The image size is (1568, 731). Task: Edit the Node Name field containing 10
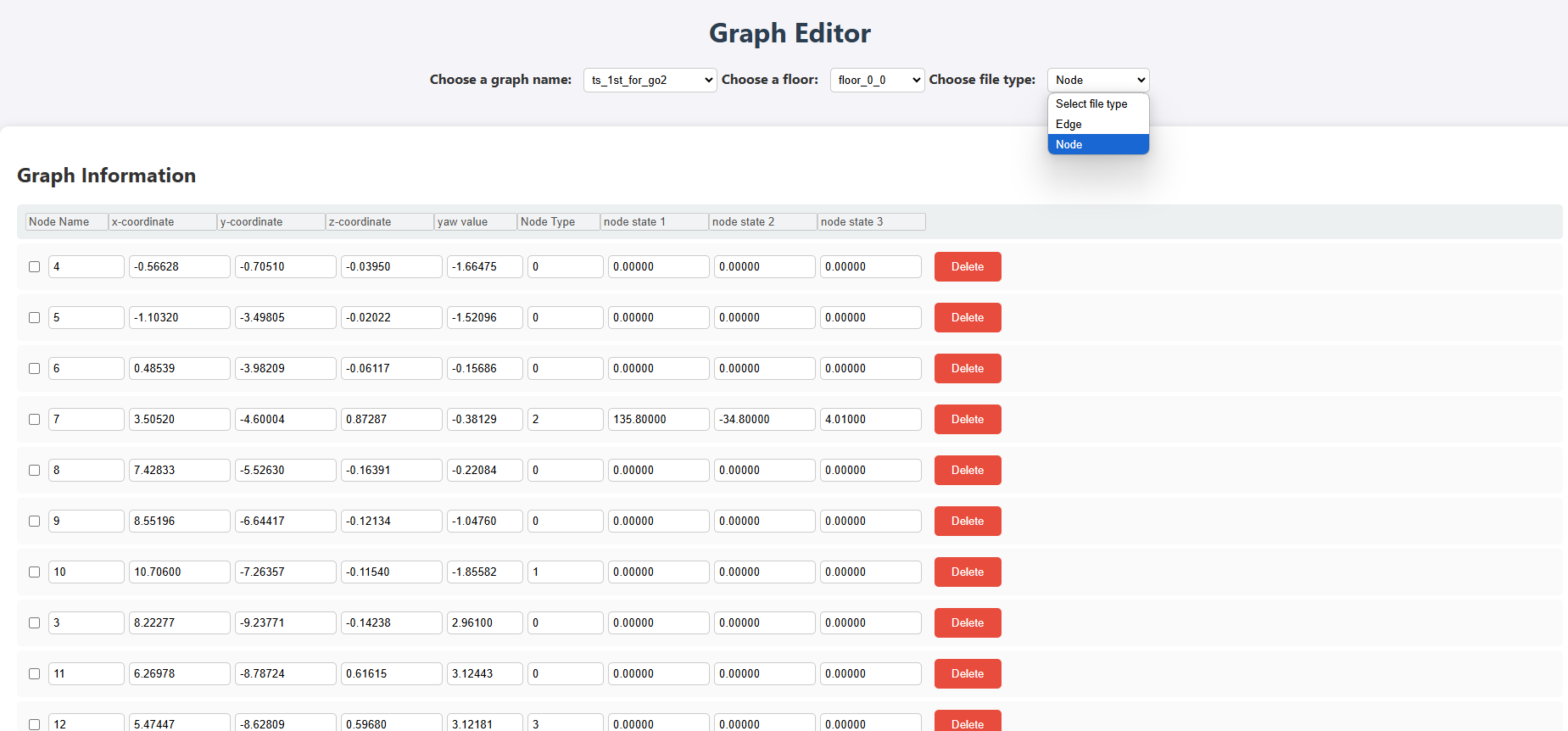(x=86, y=572)
